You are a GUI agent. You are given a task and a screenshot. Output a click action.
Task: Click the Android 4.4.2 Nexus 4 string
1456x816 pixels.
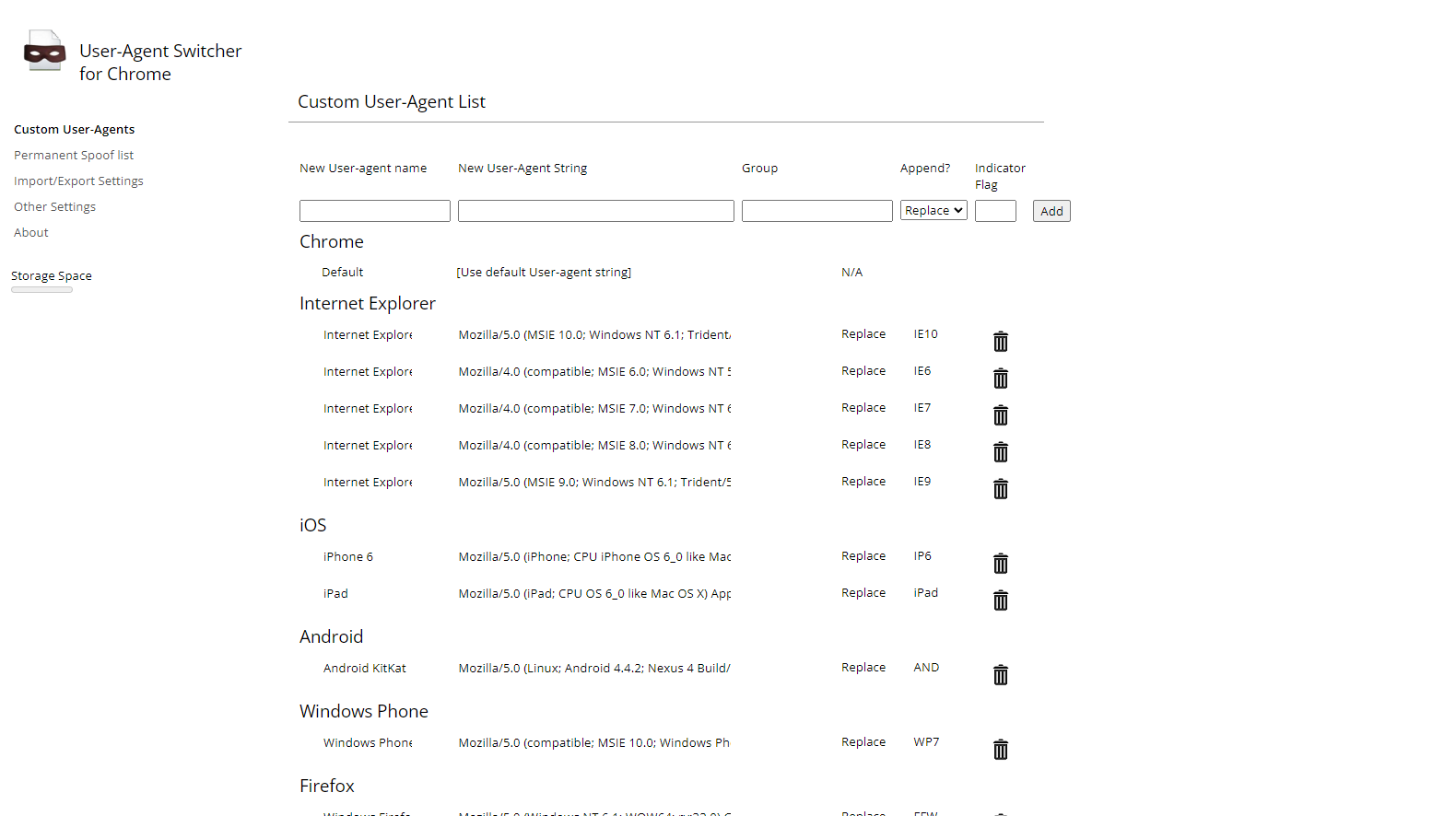pyautogui.click(x=594, y=669)
